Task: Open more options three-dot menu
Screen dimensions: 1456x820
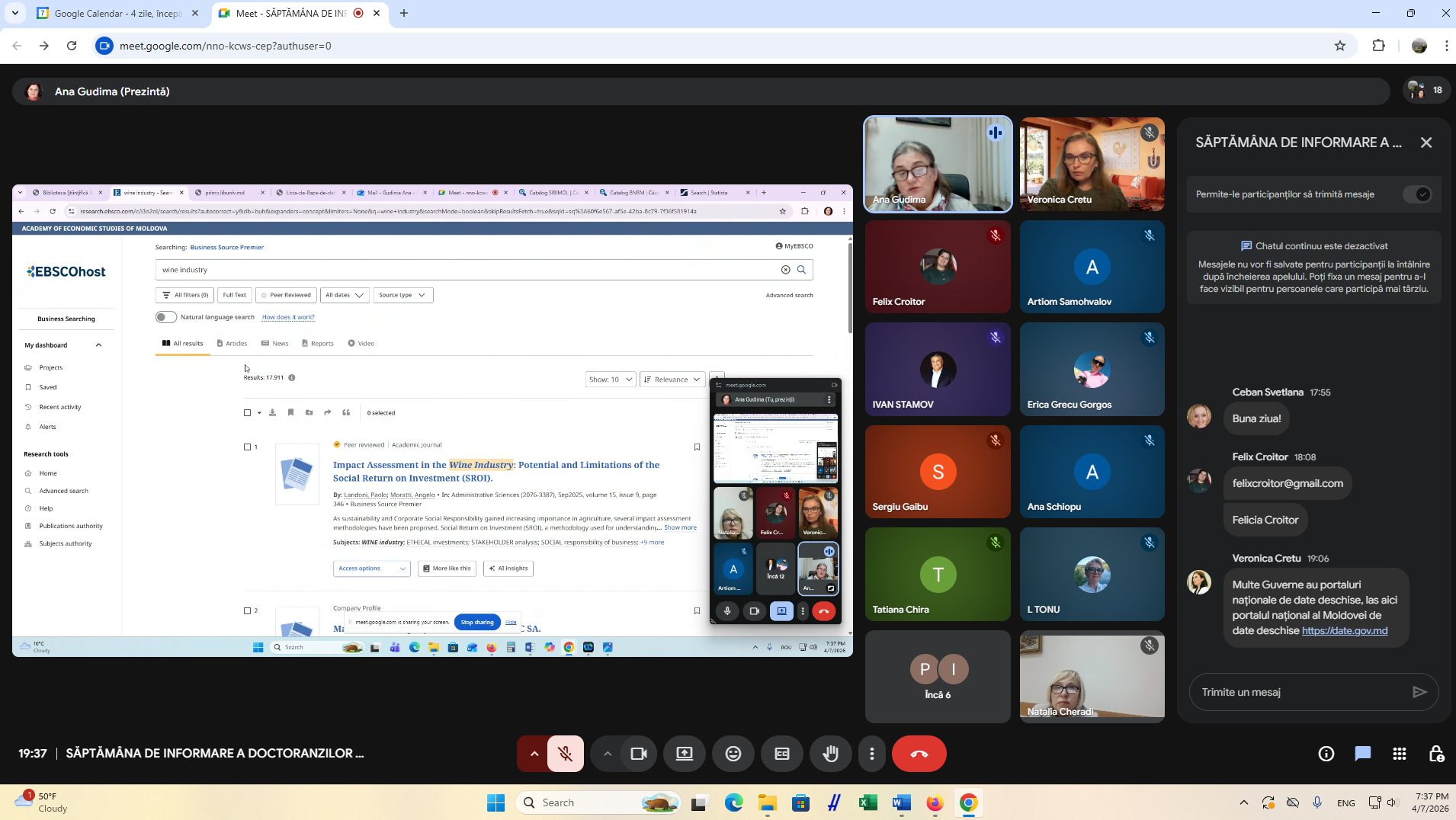Action: click(871, 754)
